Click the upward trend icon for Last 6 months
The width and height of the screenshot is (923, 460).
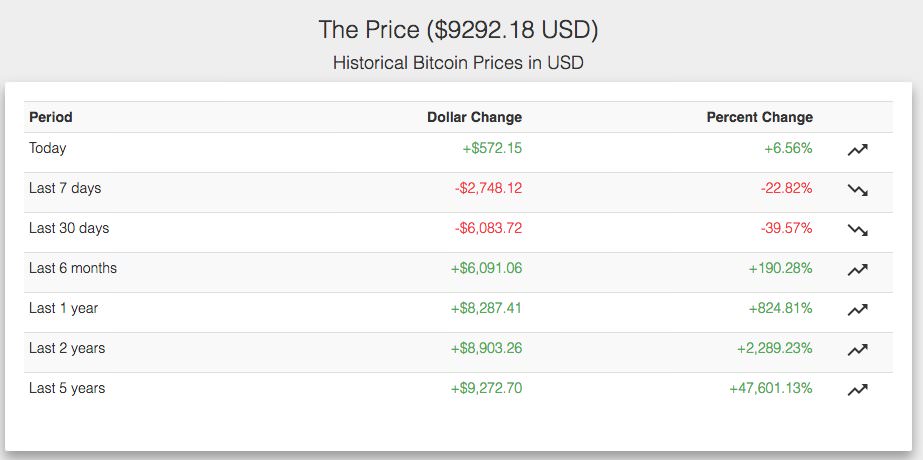(x=858, y=270)
